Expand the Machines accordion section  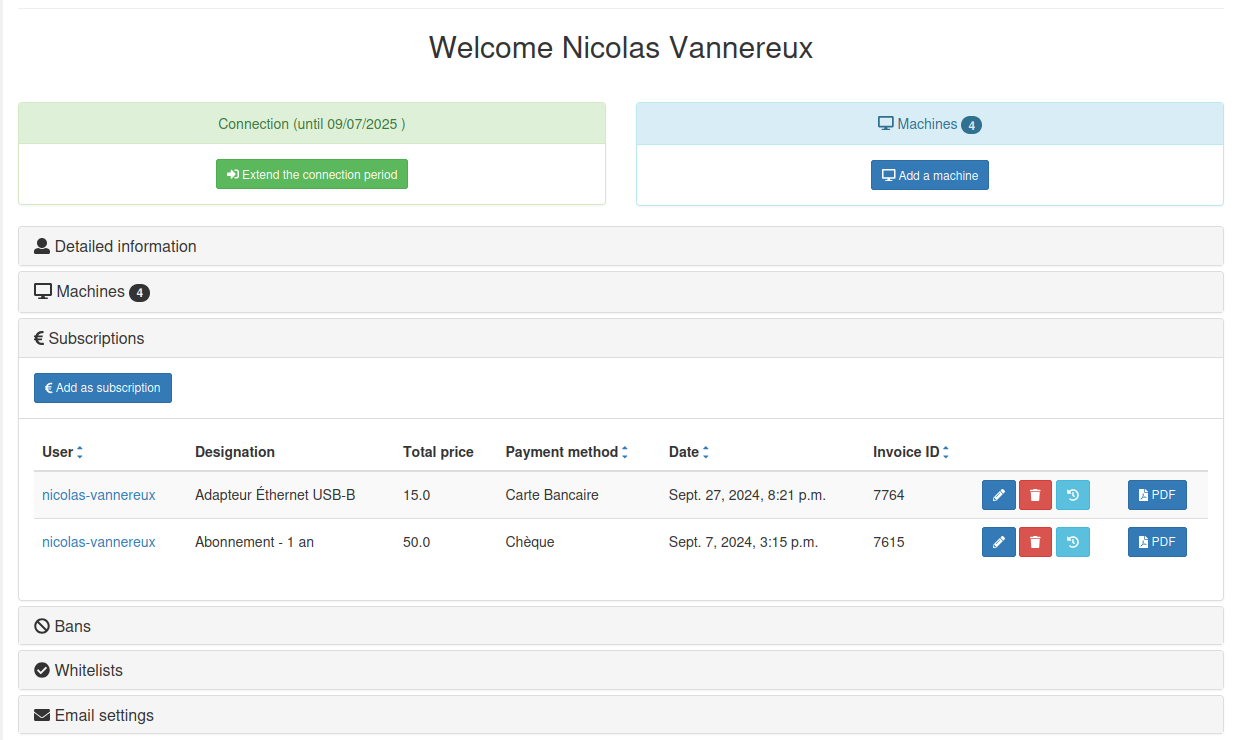[90, 292]
